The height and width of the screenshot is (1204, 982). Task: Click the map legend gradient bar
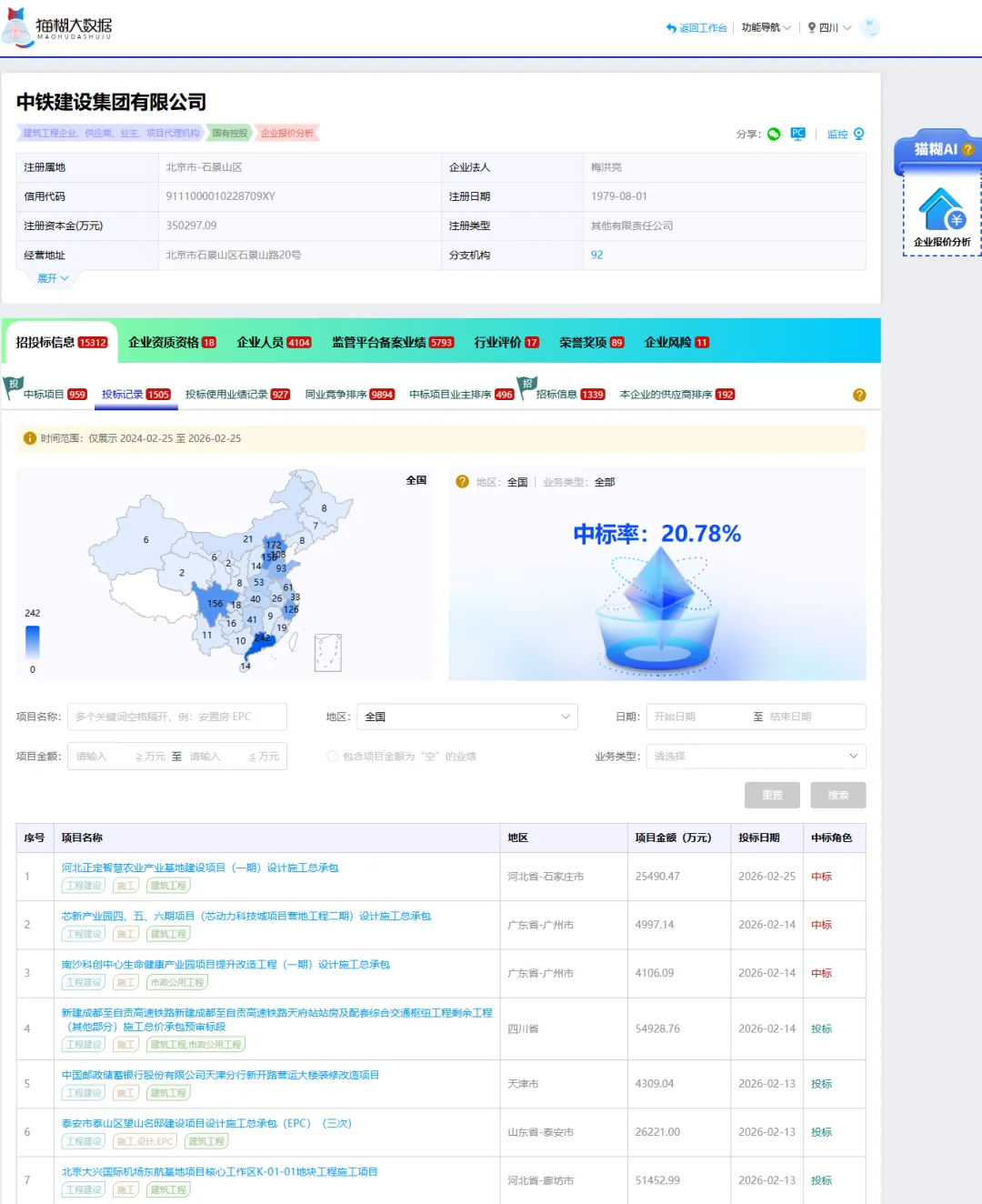pos(32,642)
